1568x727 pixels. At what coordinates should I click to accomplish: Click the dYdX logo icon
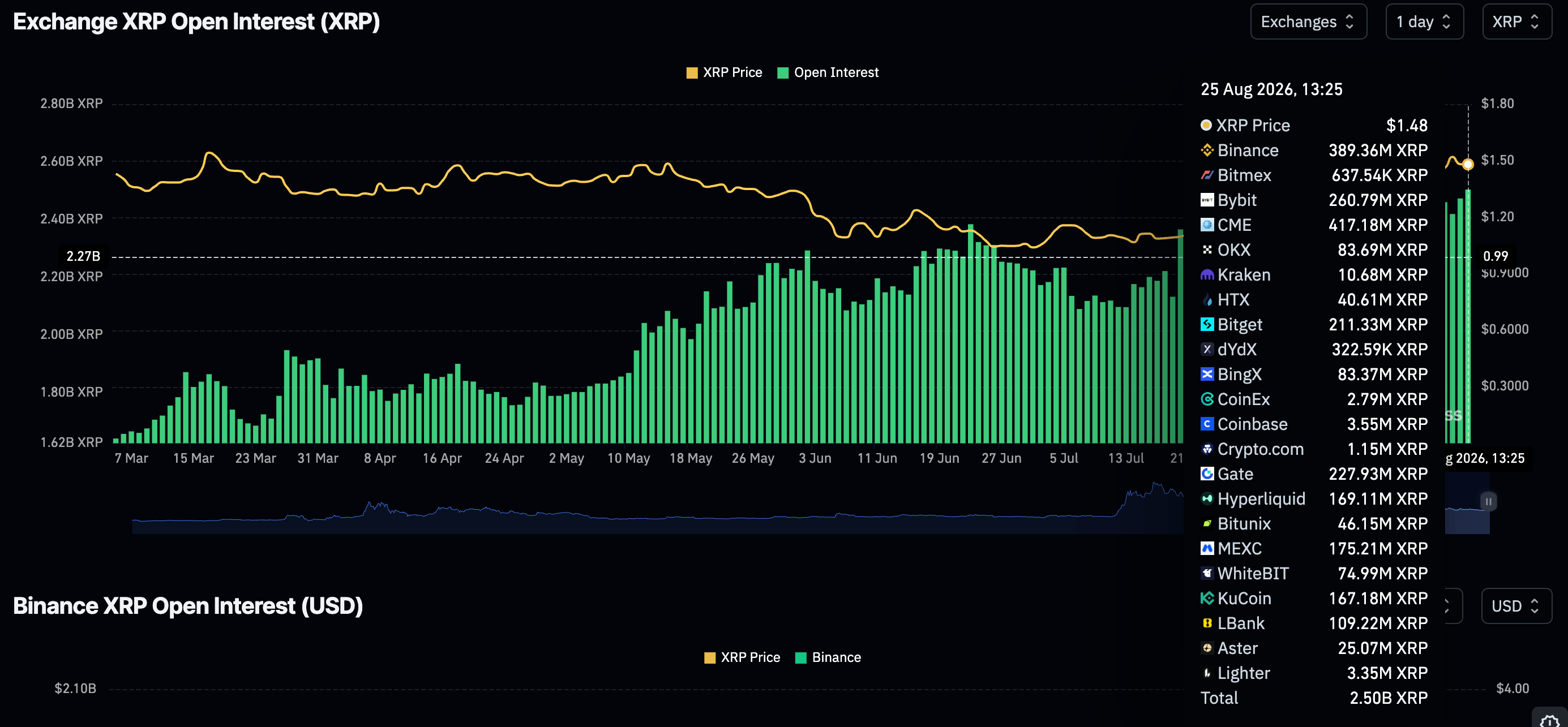[x=1206, y=350]
